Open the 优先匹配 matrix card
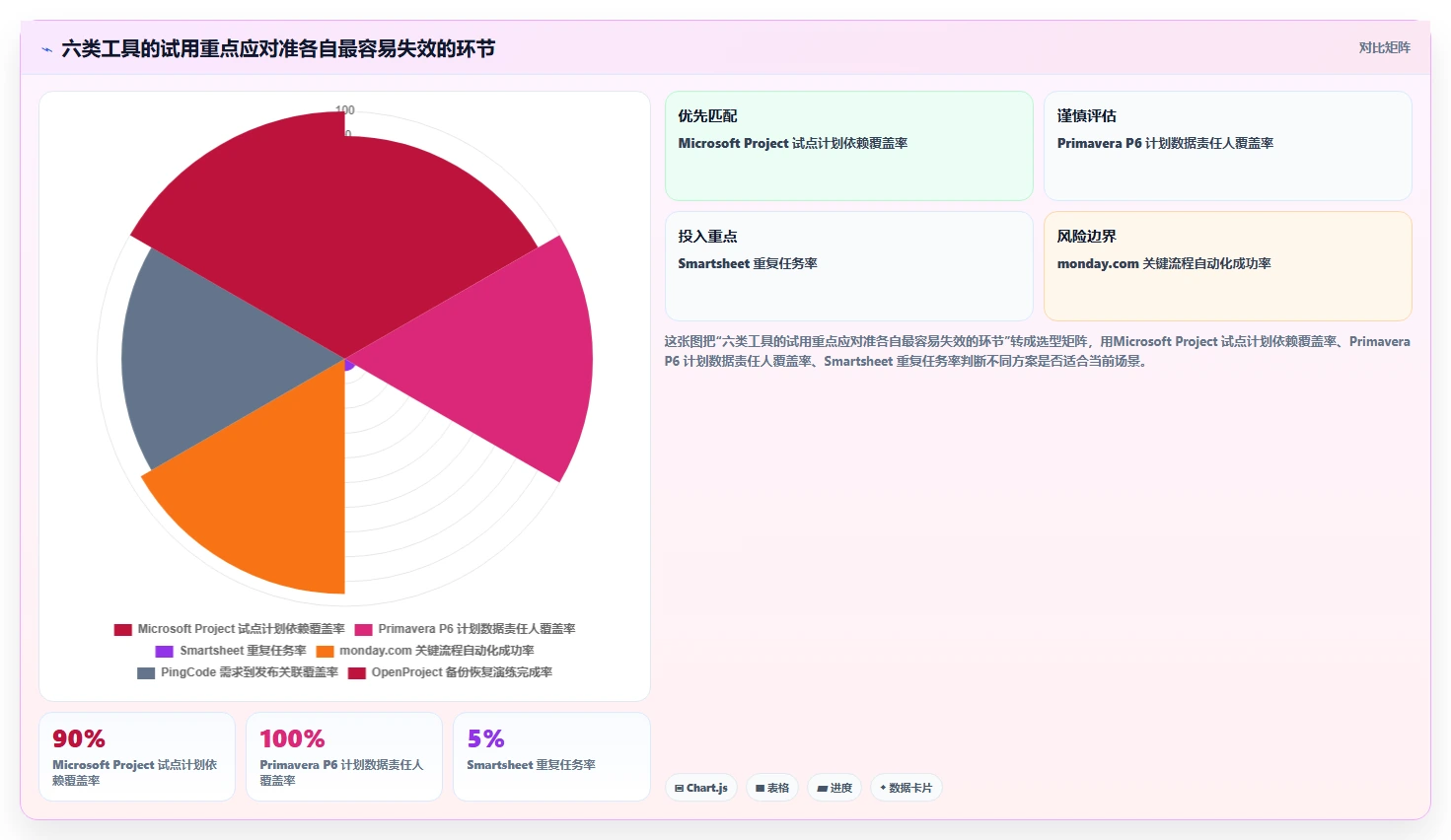Screen dimensions: 1451x840 point(849,146)
